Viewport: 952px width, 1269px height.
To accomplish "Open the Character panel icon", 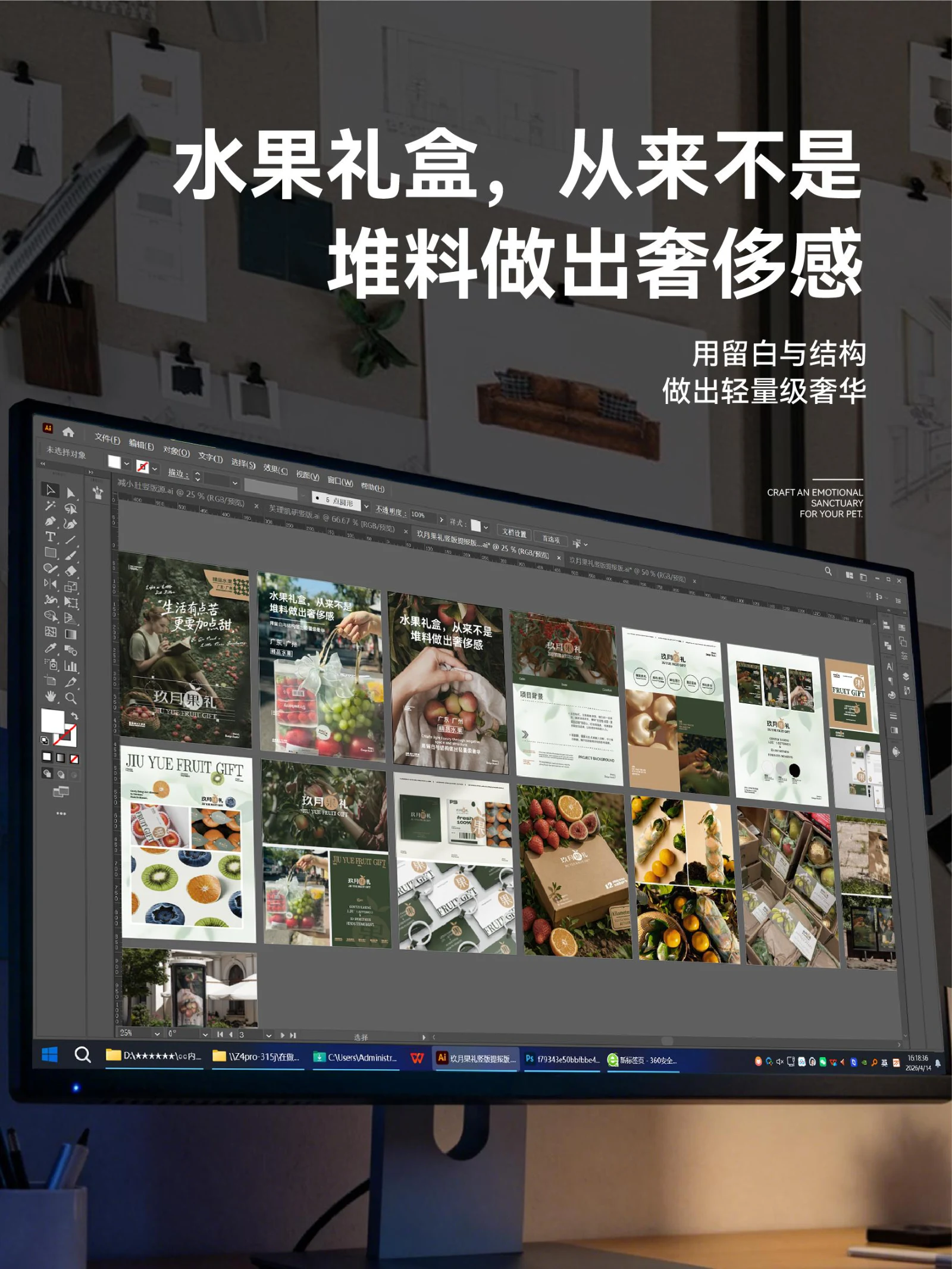I will [890, 667].
